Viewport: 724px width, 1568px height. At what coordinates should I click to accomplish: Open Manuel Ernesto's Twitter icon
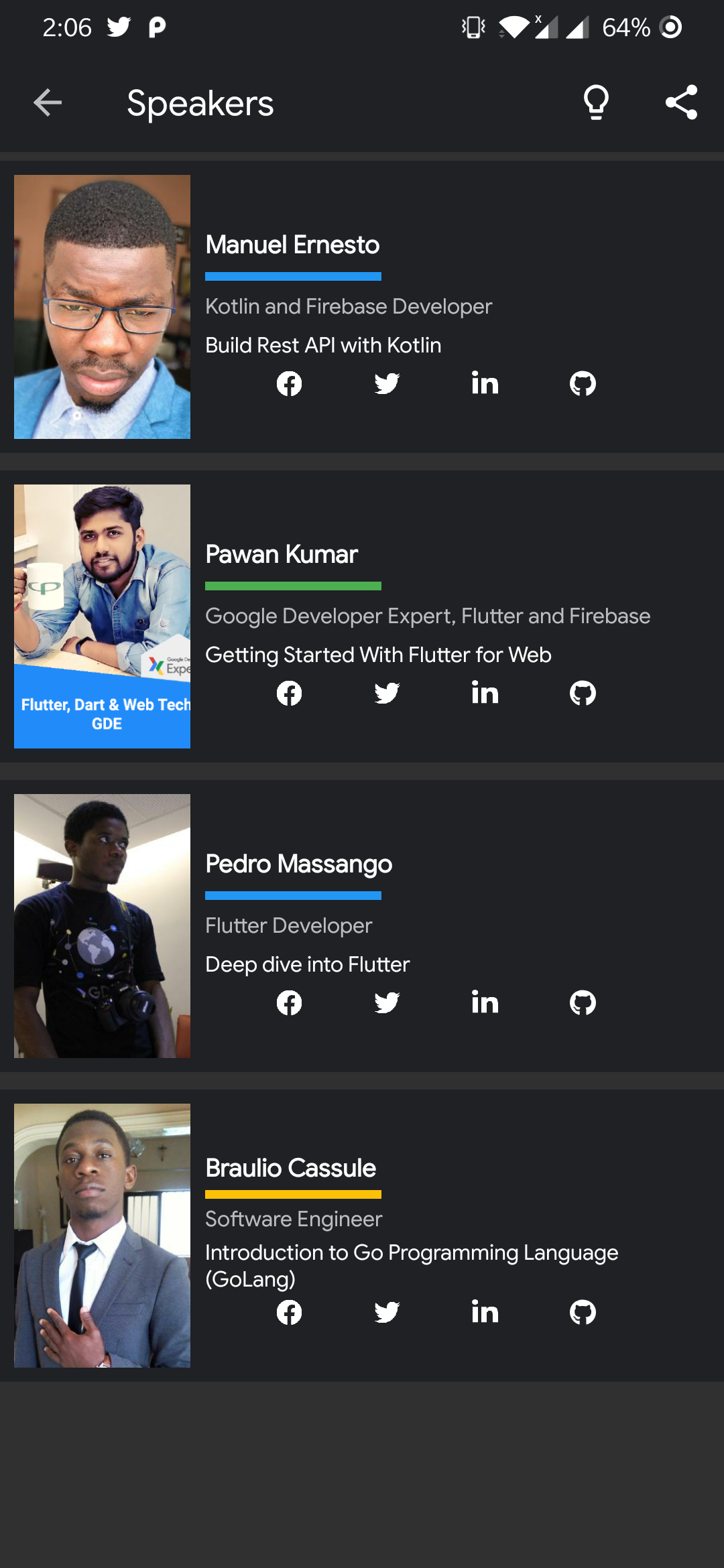point(387,384)
